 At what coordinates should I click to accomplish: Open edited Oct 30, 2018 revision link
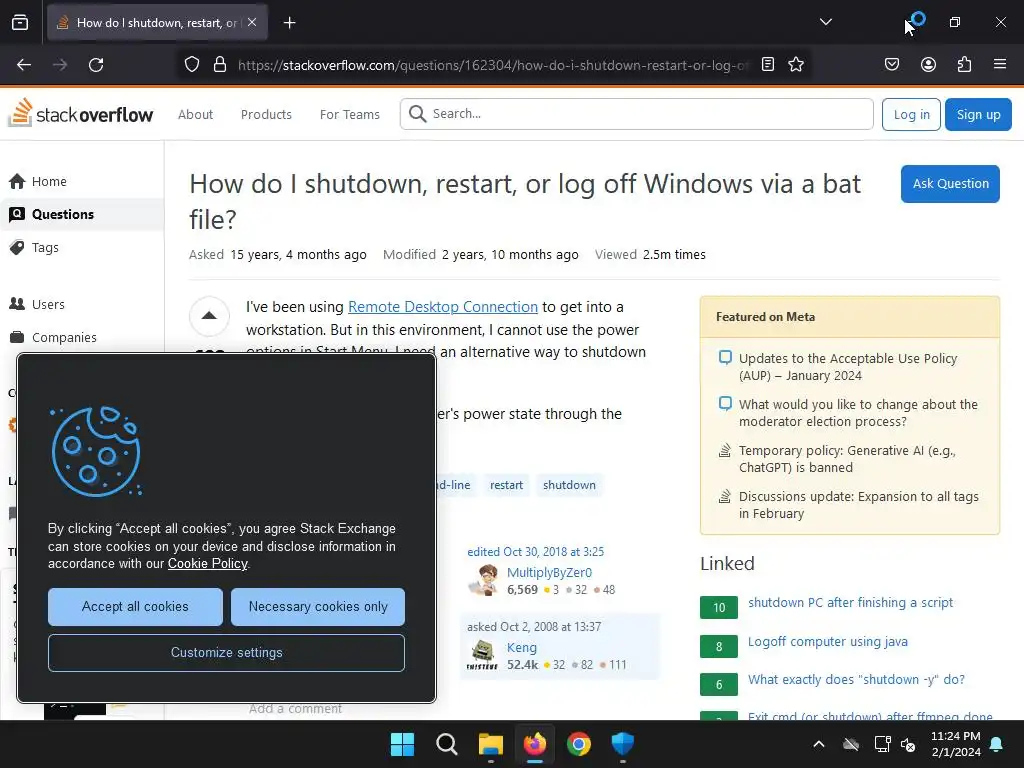click(x=535, y=552)
